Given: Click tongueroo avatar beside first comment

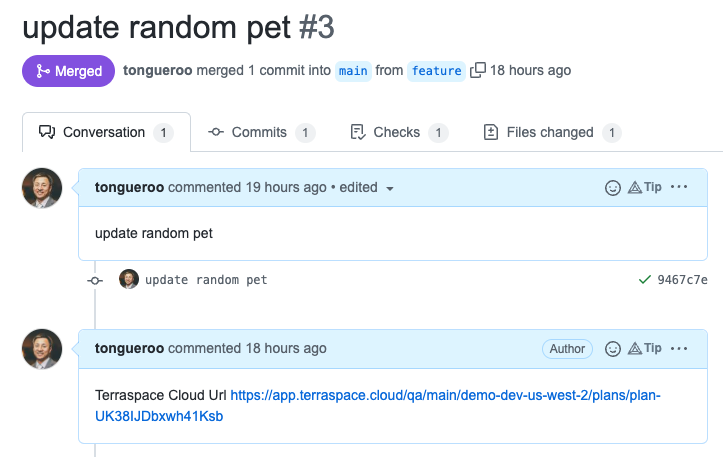Looking at the screenshot, I should click(x=42, y=188).
